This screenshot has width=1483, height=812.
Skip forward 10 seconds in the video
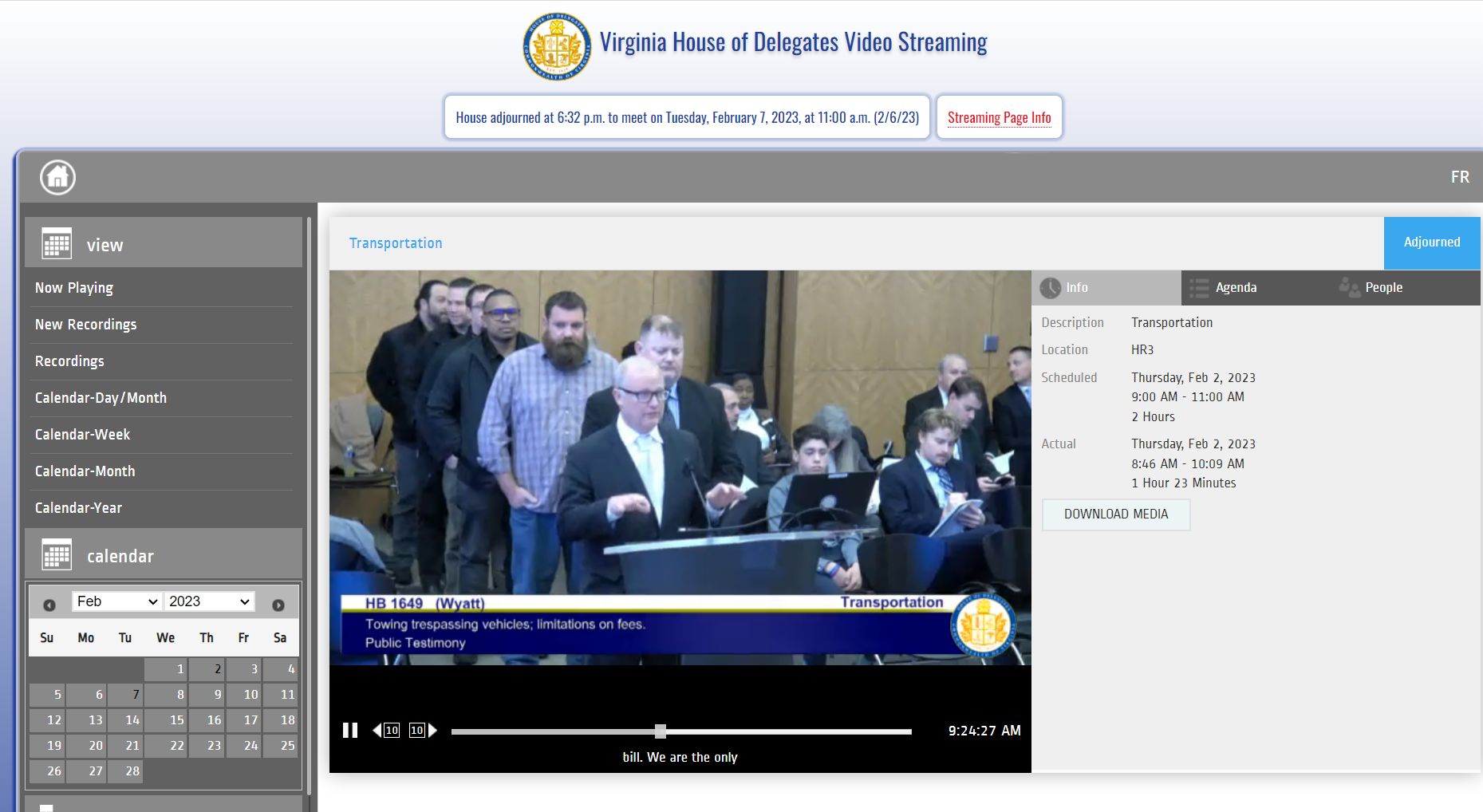[423, 731]
